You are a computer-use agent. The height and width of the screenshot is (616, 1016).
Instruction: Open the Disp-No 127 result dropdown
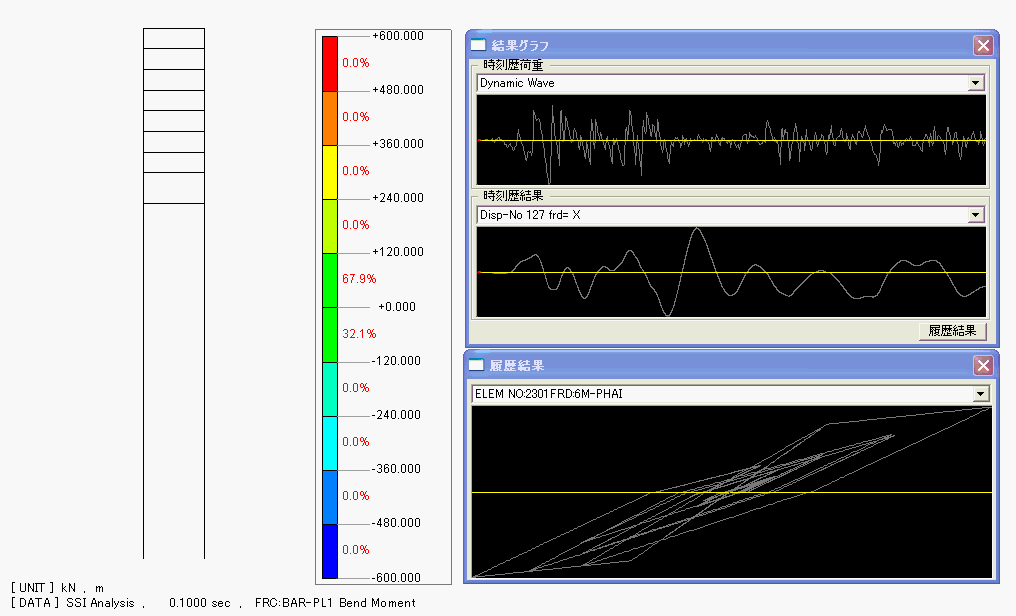[x=975, y=215]
